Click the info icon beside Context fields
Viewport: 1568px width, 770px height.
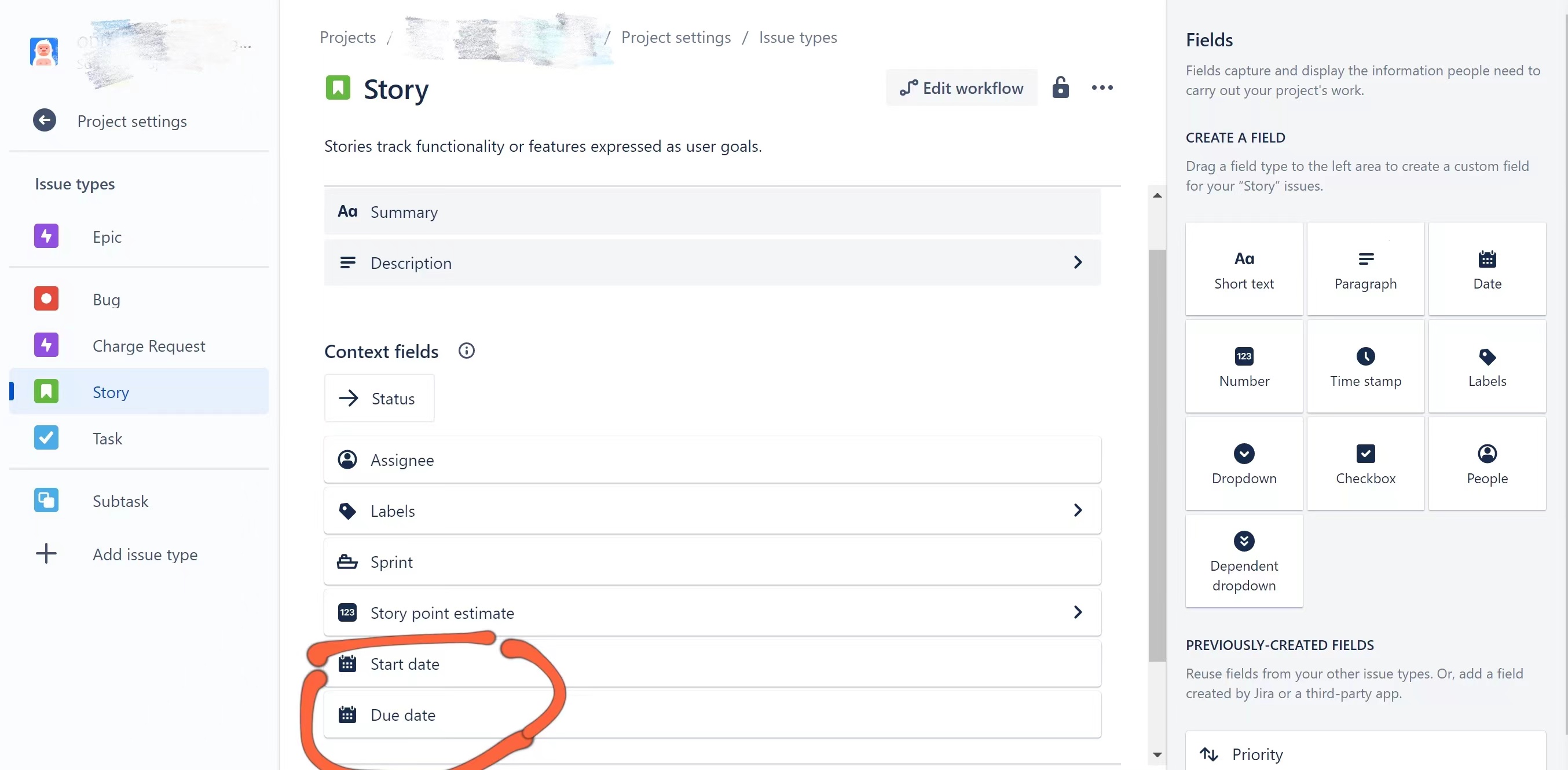(x=466, y=351)
